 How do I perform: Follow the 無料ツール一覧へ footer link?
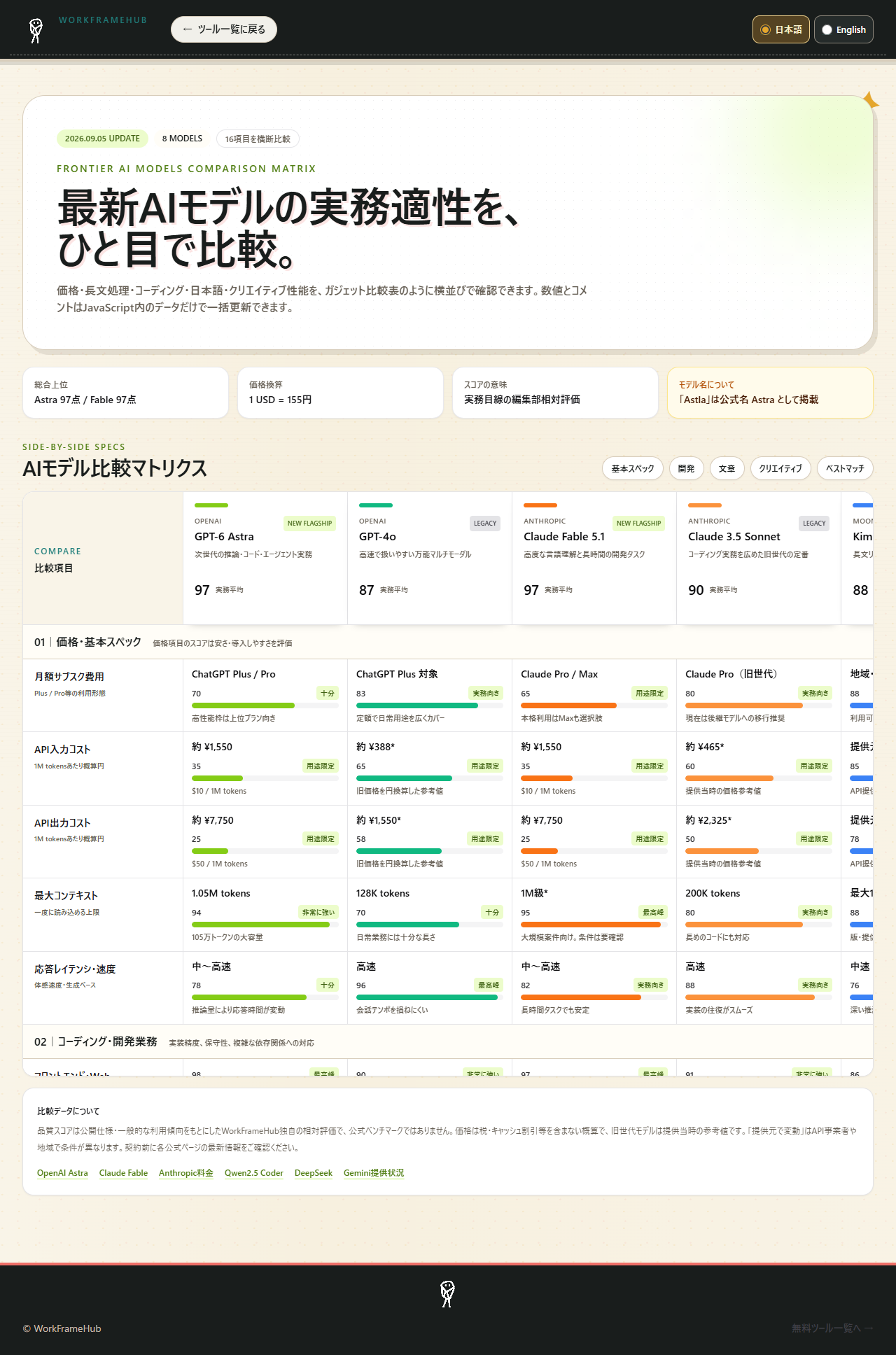click(x=832, y=1328)
